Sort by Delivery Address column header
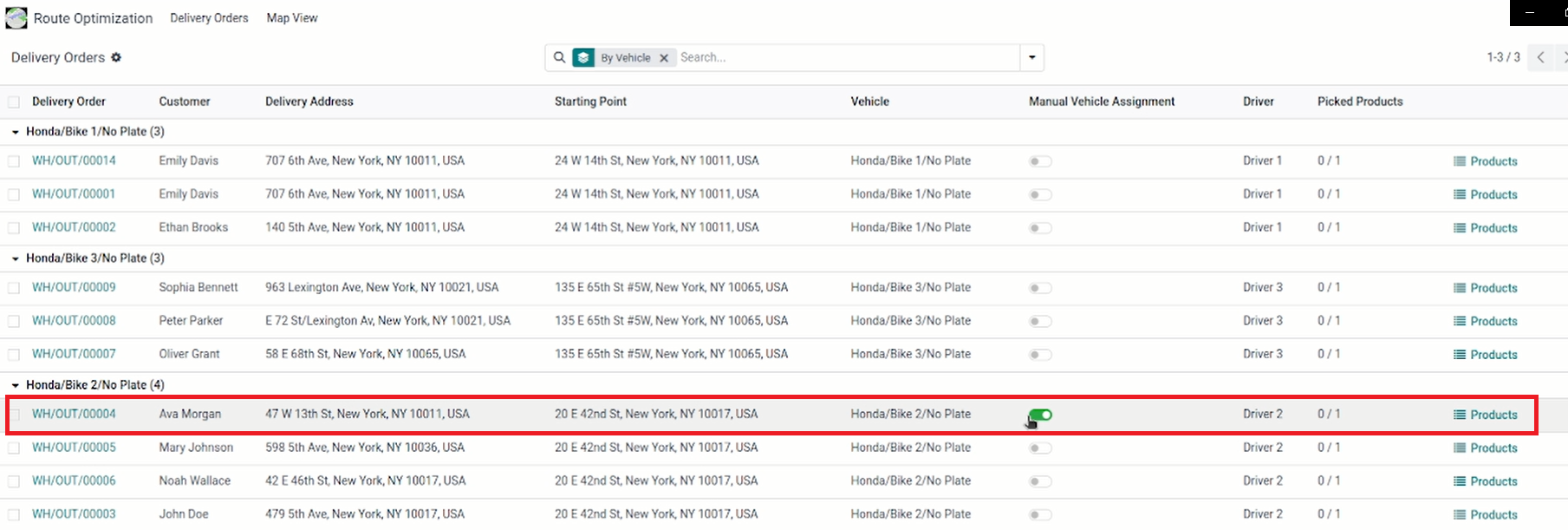The image size is (1568, 530). point(309,101)
